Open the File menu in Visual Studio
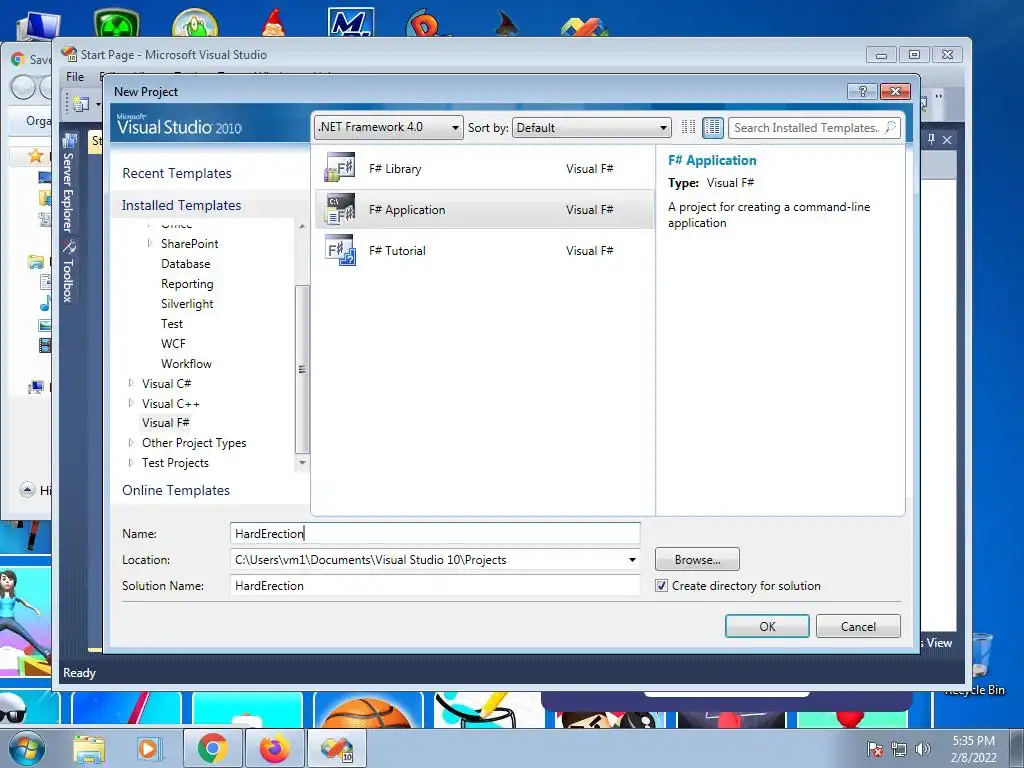Screen dimensions: 1024x768 coord(75,76)
